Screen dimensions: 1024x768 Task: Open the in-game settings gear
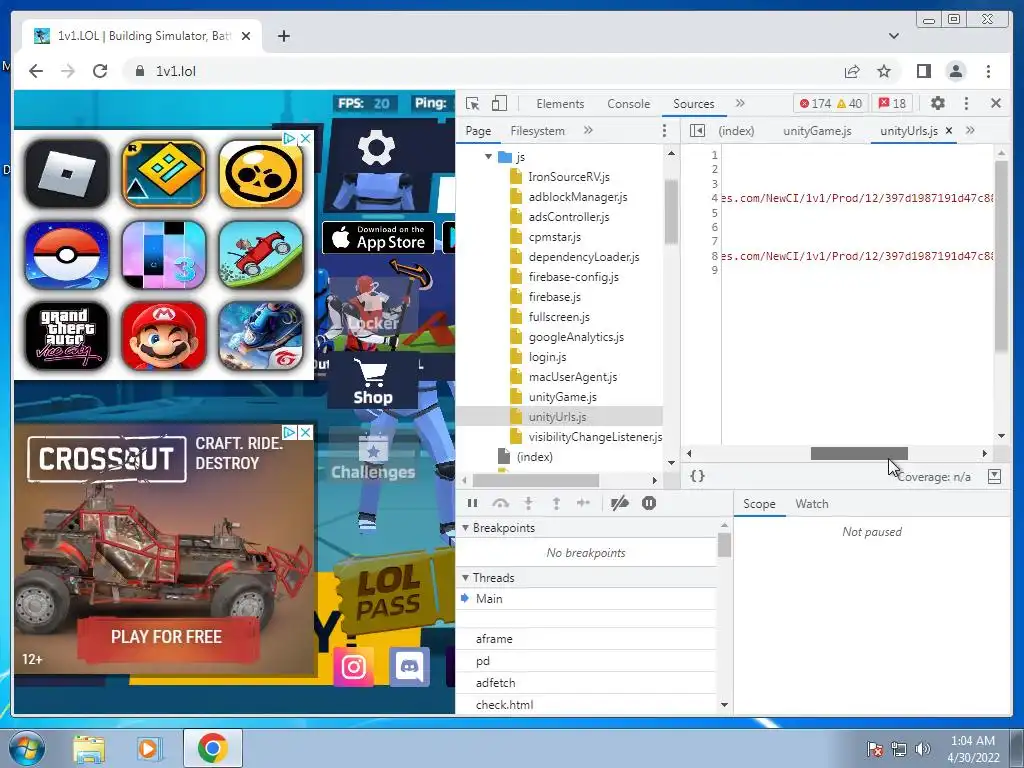(x=376, y=148)
